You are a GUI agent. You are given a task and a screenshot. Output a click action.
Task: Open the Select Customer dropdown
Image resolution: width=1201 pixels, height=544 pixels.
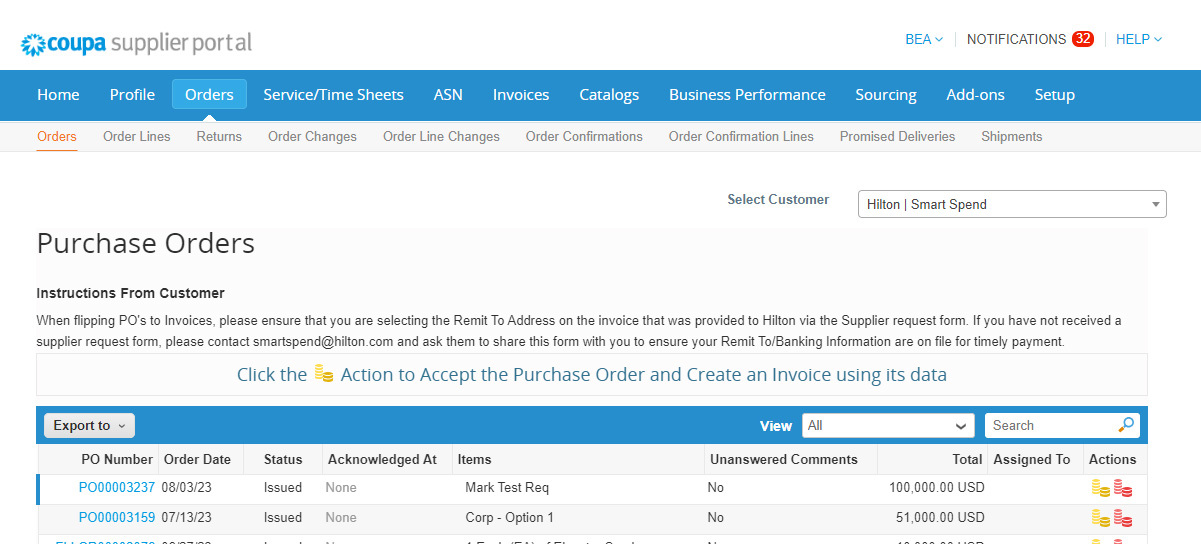tap(1012, 204)
